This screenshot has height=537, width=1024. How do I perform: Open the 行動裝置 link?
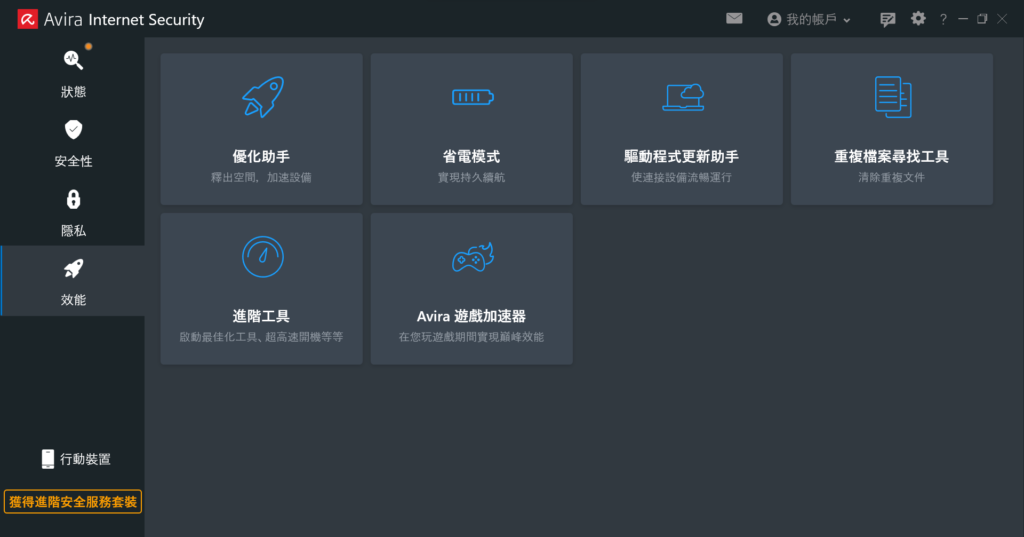click(x=86, y=459)
